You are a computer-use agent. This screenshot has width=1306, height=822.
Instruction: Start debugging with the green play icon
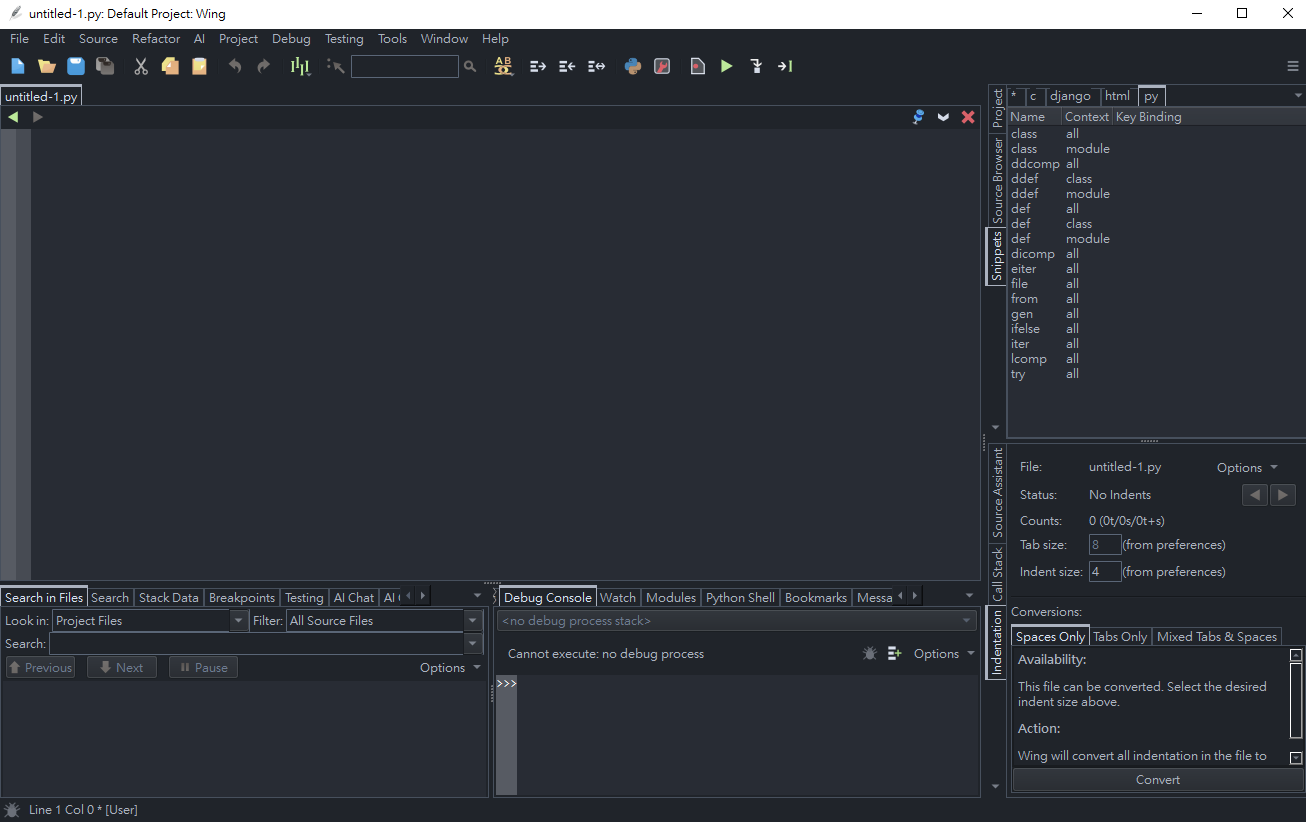pos(726,66)
